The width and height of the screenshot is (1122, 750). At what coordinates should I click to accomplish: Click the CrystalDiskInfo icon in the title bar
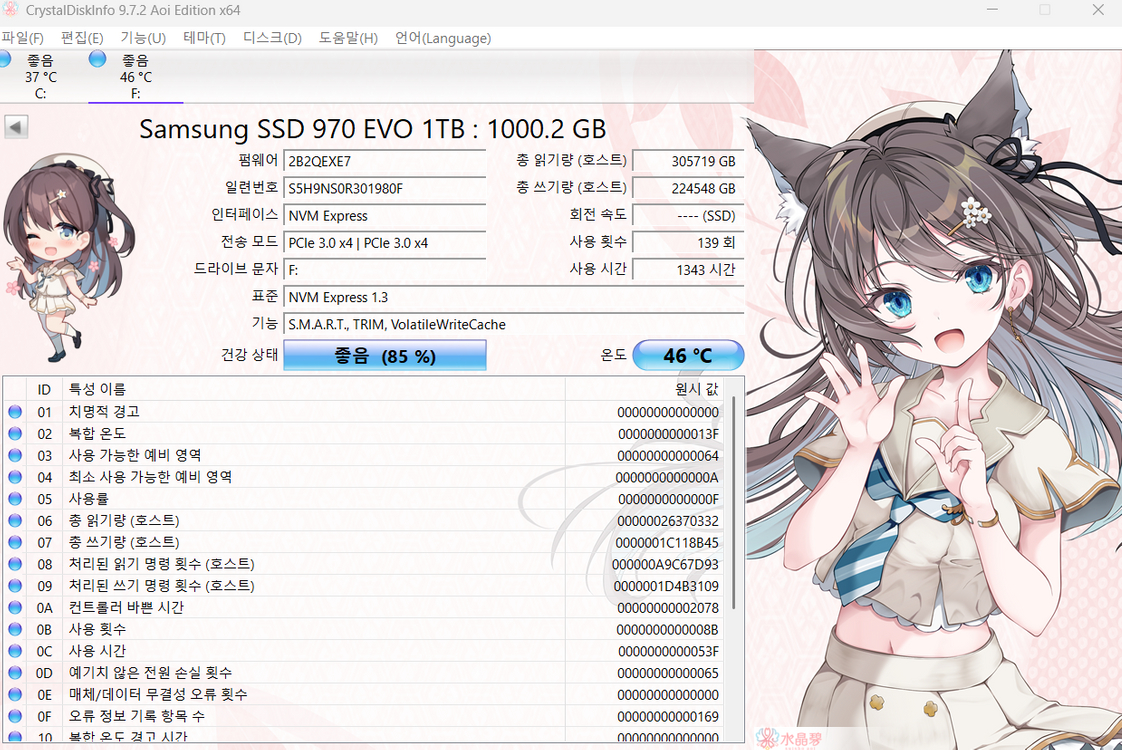click(12, 10)
